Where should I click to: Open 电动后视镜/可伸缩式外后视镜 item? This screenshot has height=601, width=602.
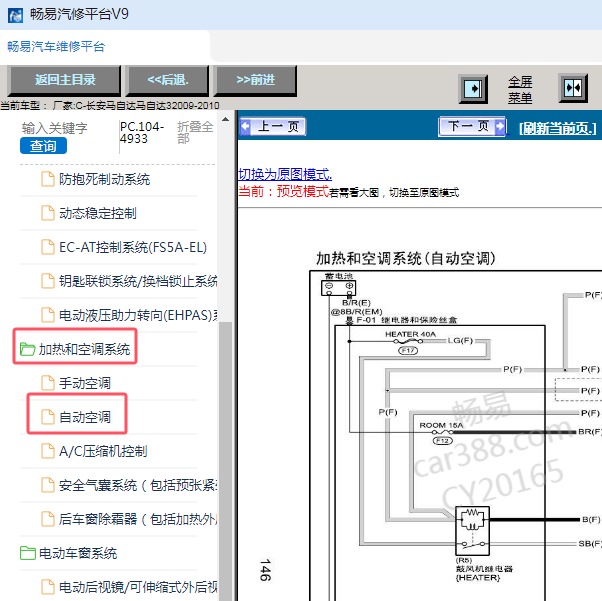[x=138, y=587]
